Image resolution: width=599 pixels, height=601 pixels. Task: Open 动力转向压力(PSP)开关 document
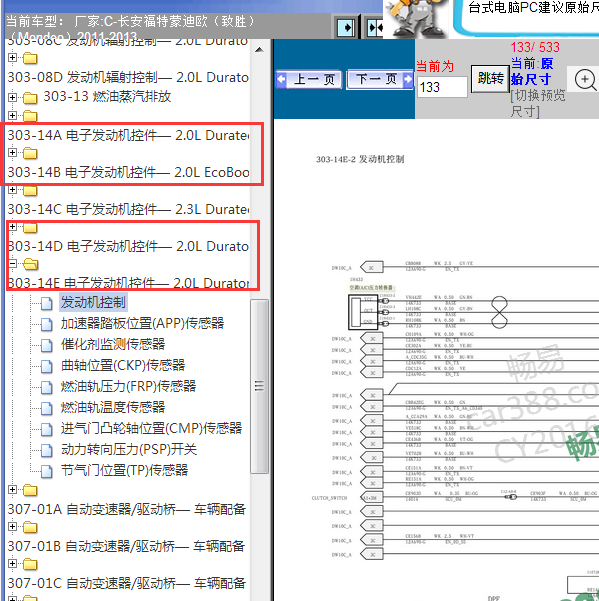[x=129, y=449]
